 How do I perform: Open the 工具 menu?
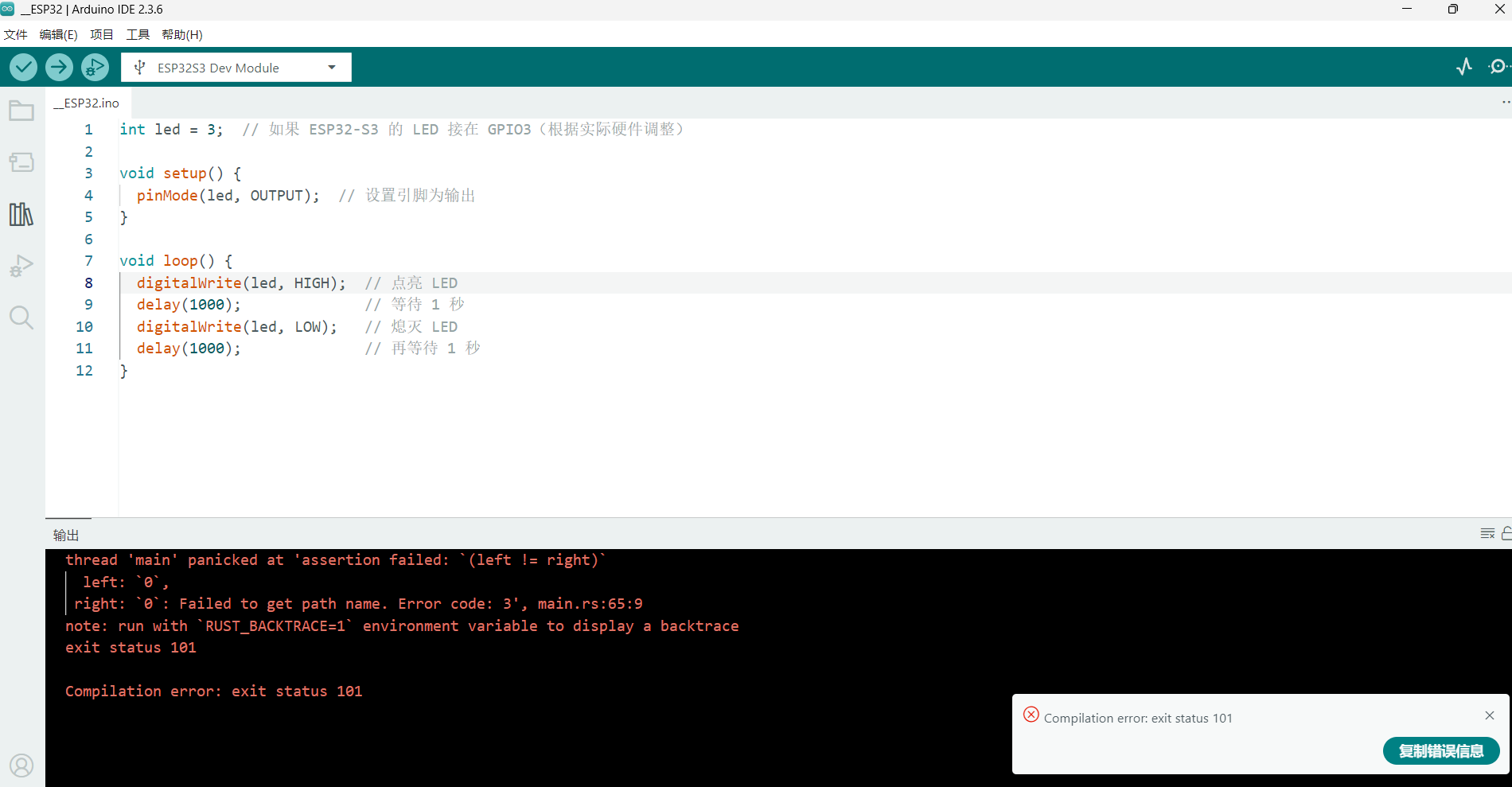click(138, 34)
